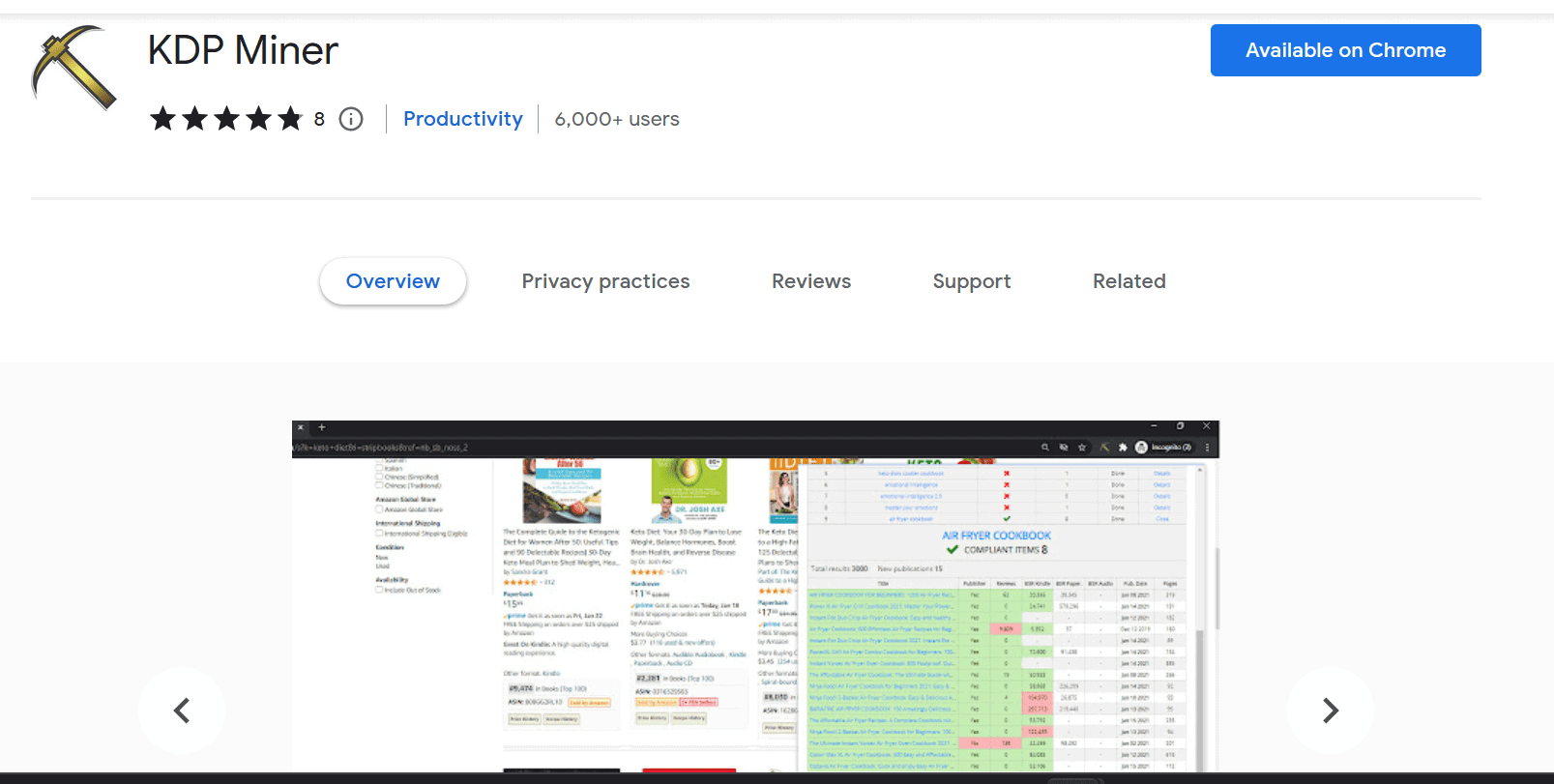View the Related tab
This screenshot has height=784, width=1554.
click(1129, 281)
